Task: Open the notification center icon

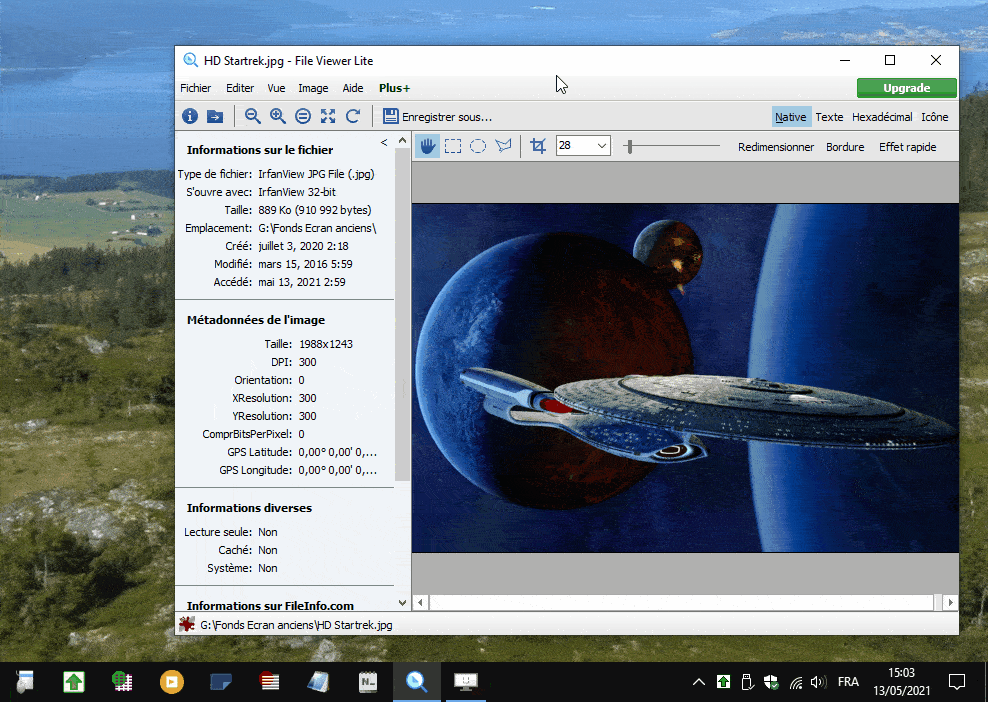Action: point(957,682)
